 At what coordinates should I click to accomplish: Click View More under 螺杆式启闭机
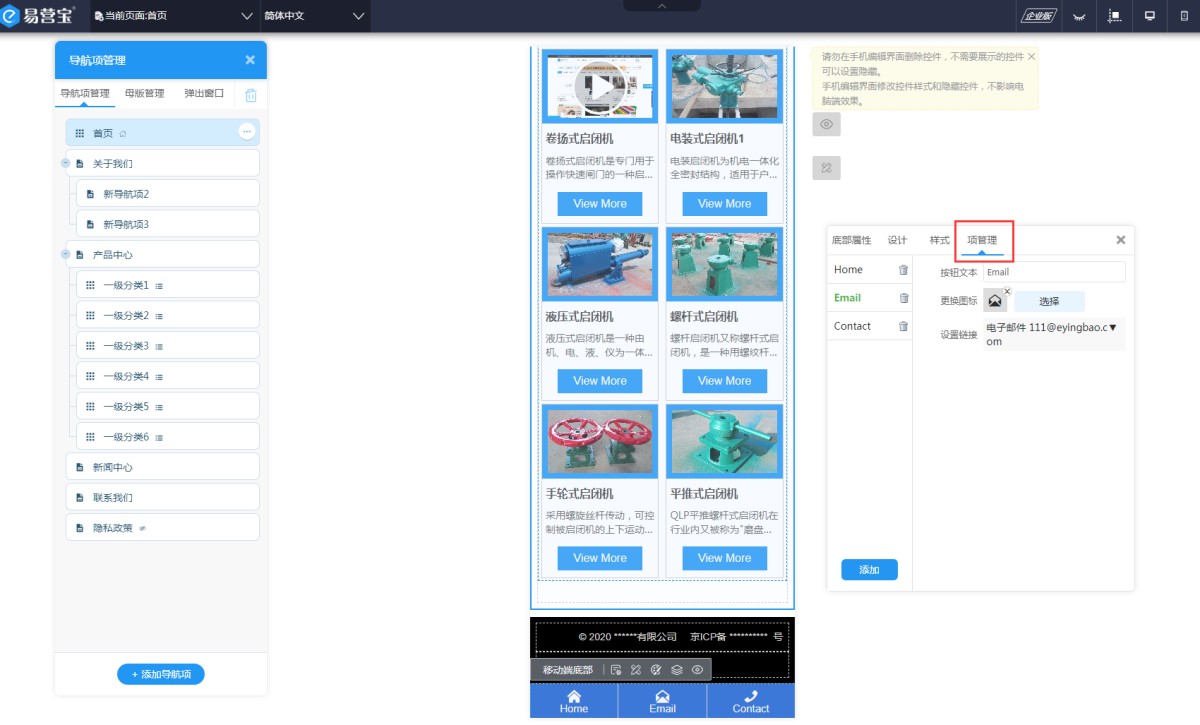click(x=725, y=381)
